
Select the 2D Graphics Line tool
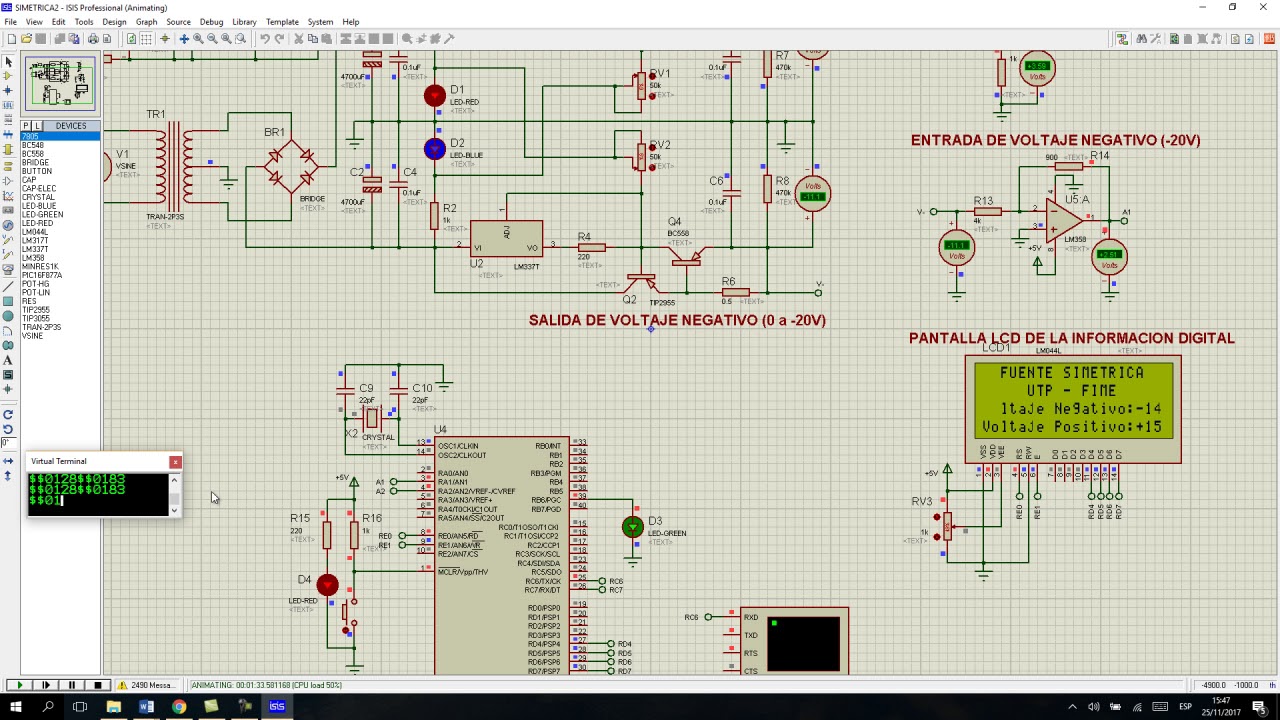tap(8, 288)
